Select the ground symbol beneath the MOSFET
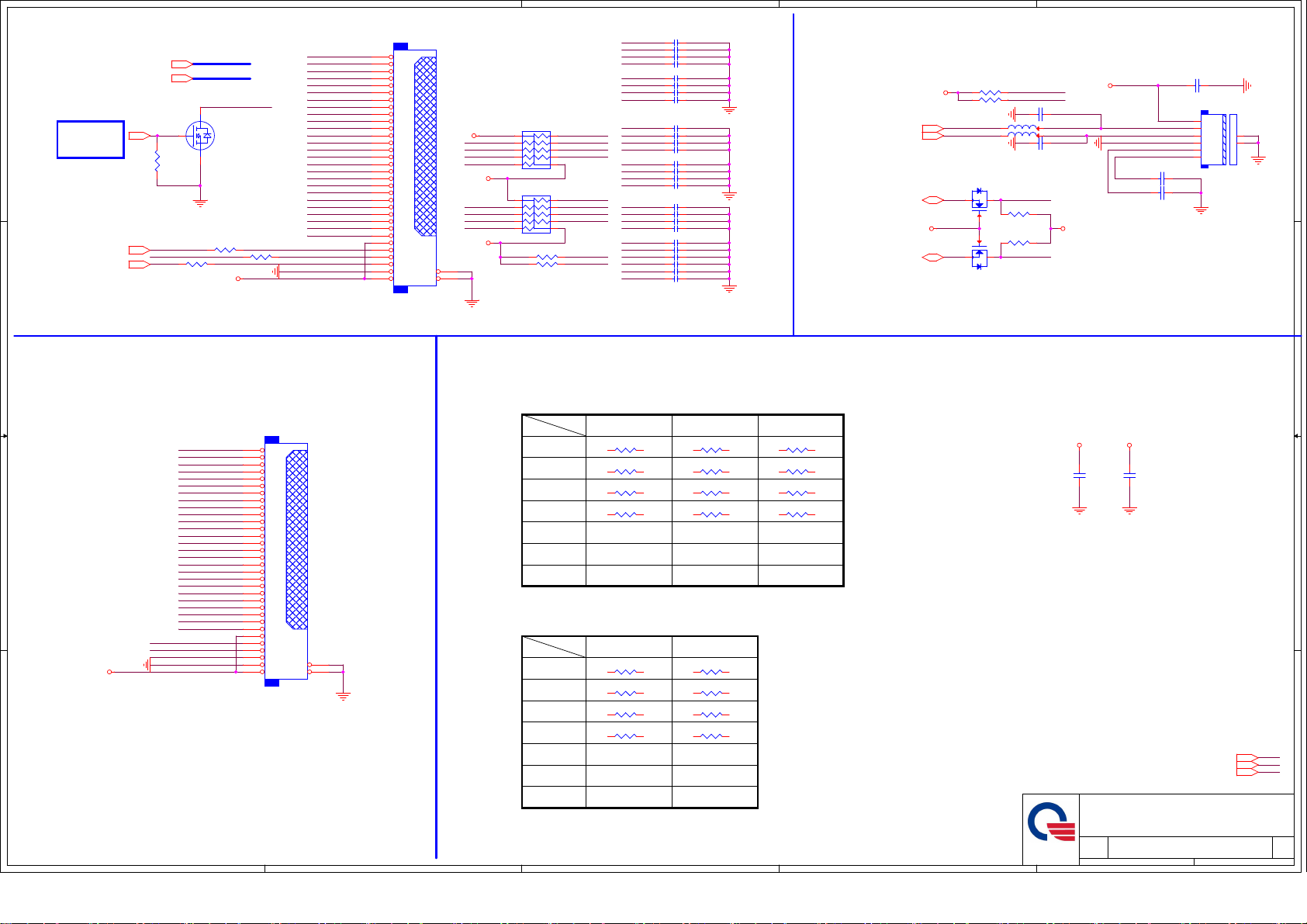 click(x=200, y=202)
